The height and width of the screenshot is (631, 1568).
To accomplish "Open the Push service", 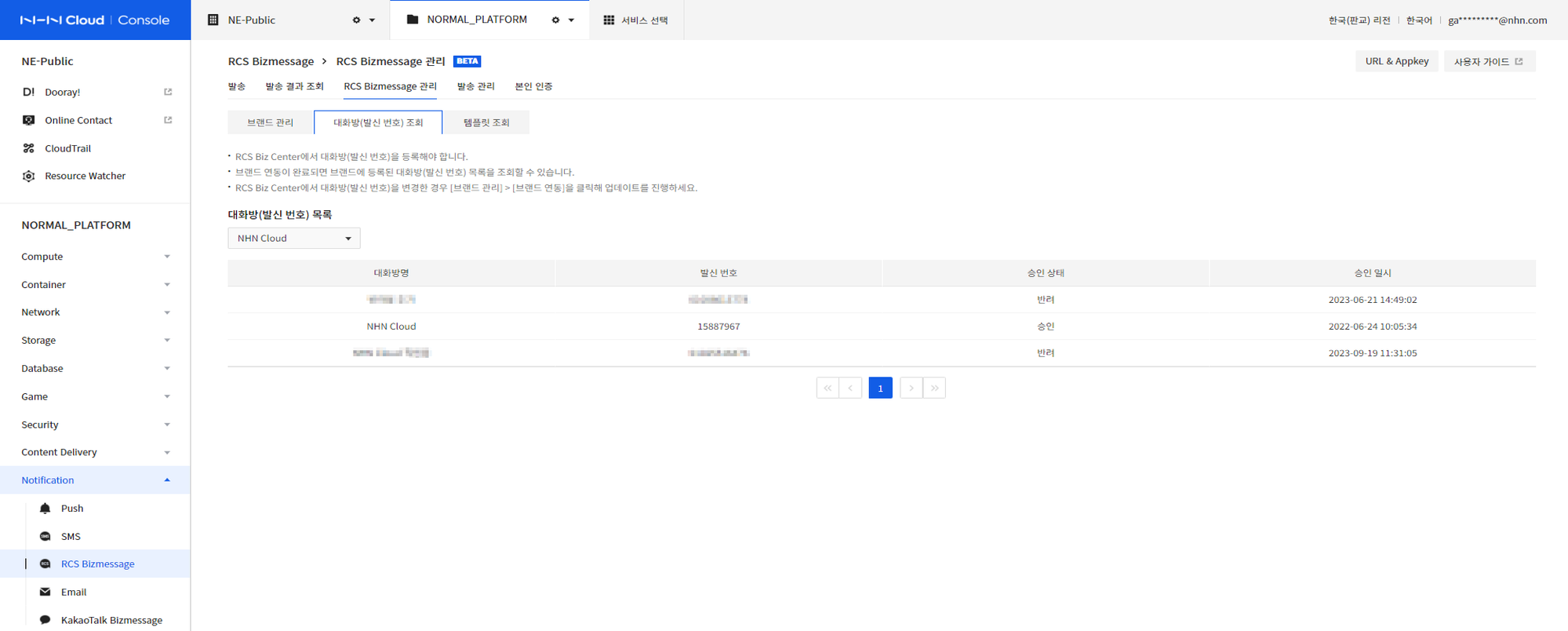I will [x=72, y=509].
